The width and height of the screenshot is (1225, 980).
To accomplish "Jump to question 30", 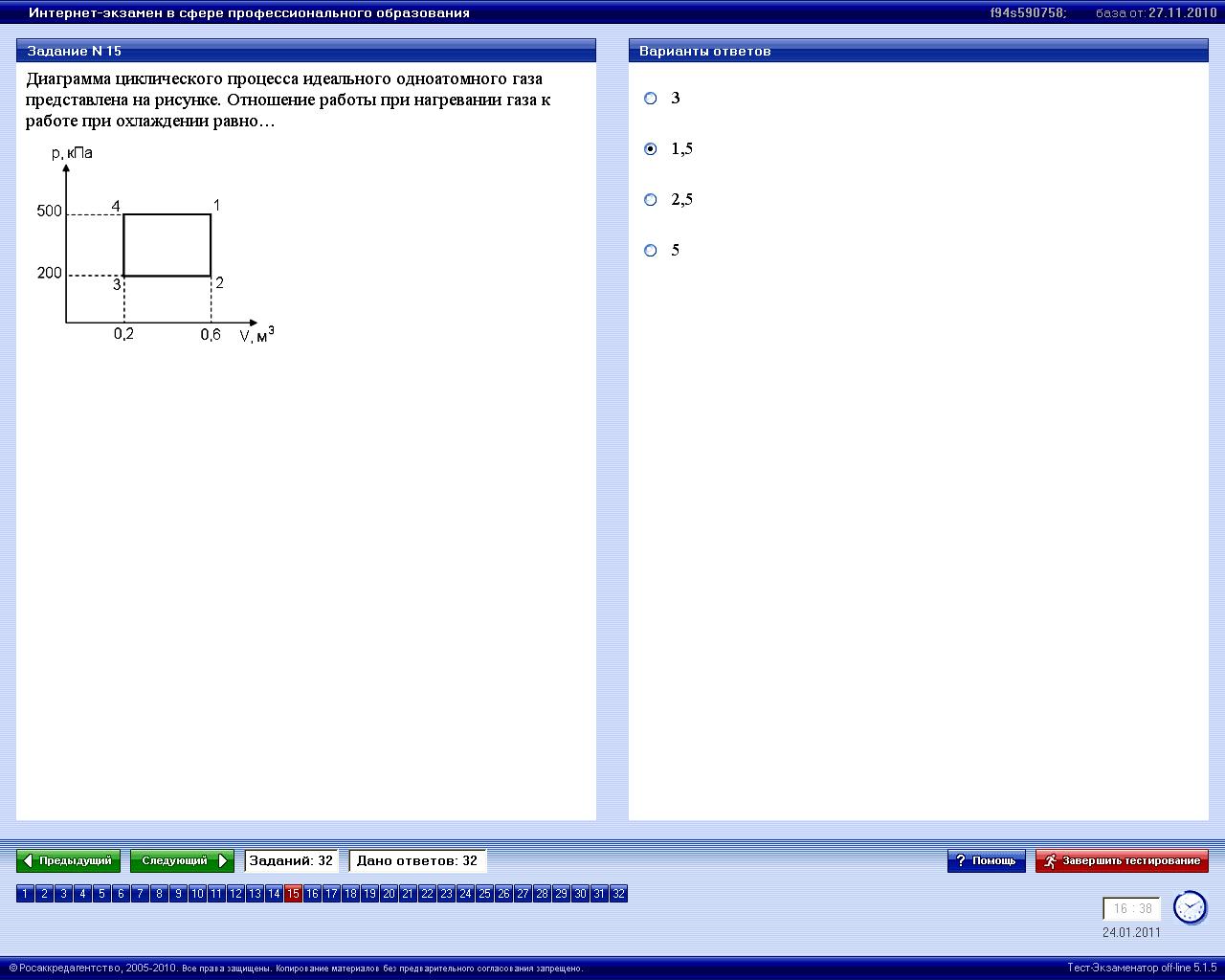I will click(580, 894).
